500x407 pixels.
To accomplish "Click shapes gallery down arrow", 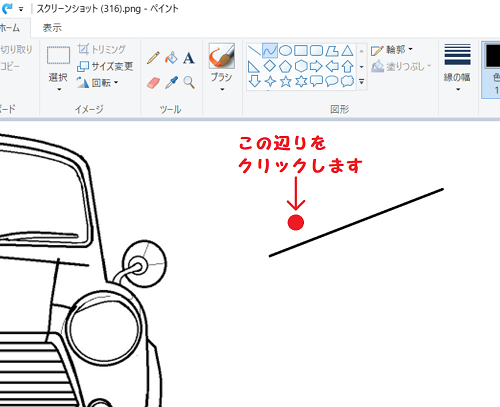I will (362, 67).
